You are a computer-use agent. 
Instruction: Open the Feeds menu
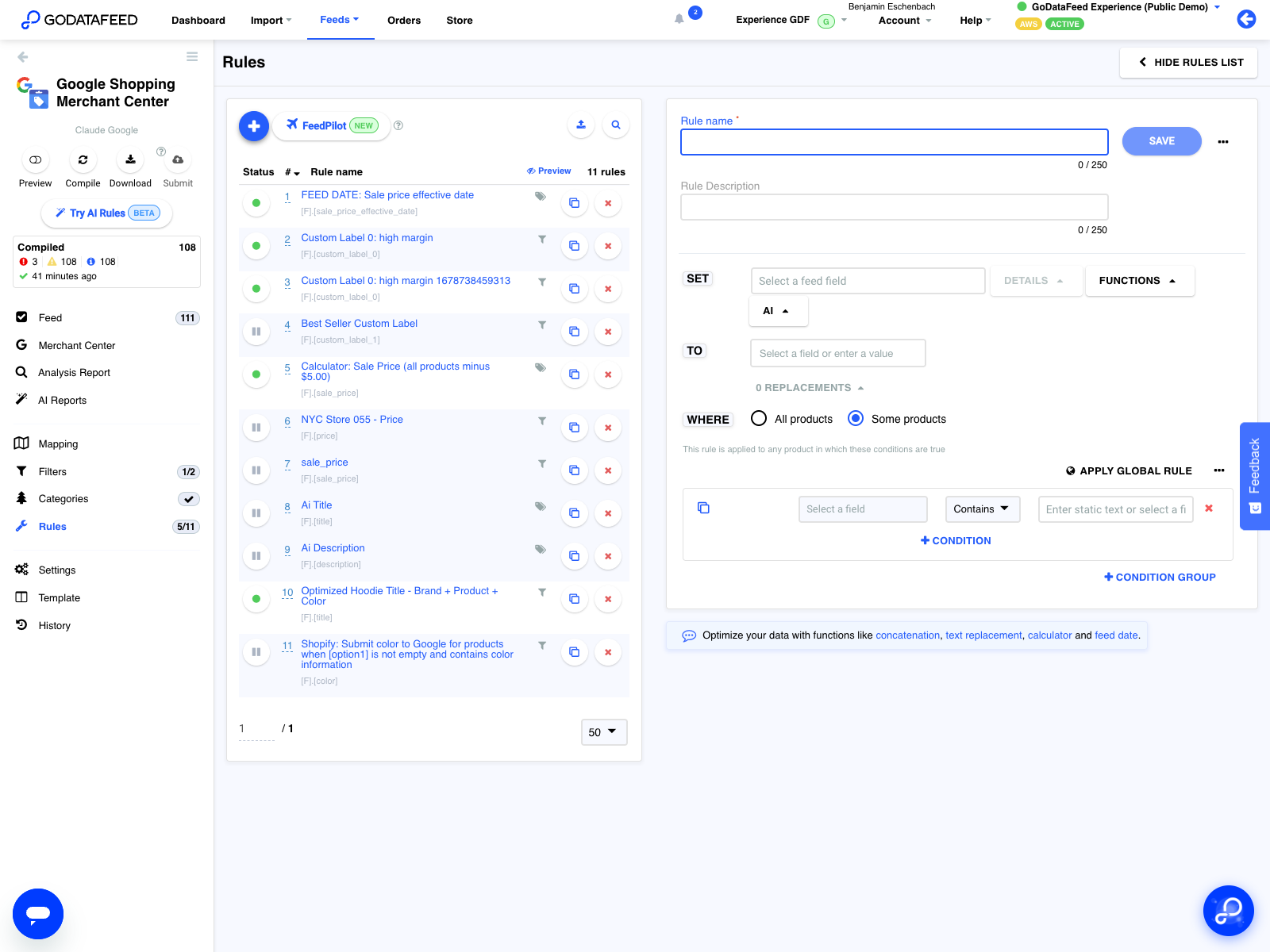tap(340, 20)
